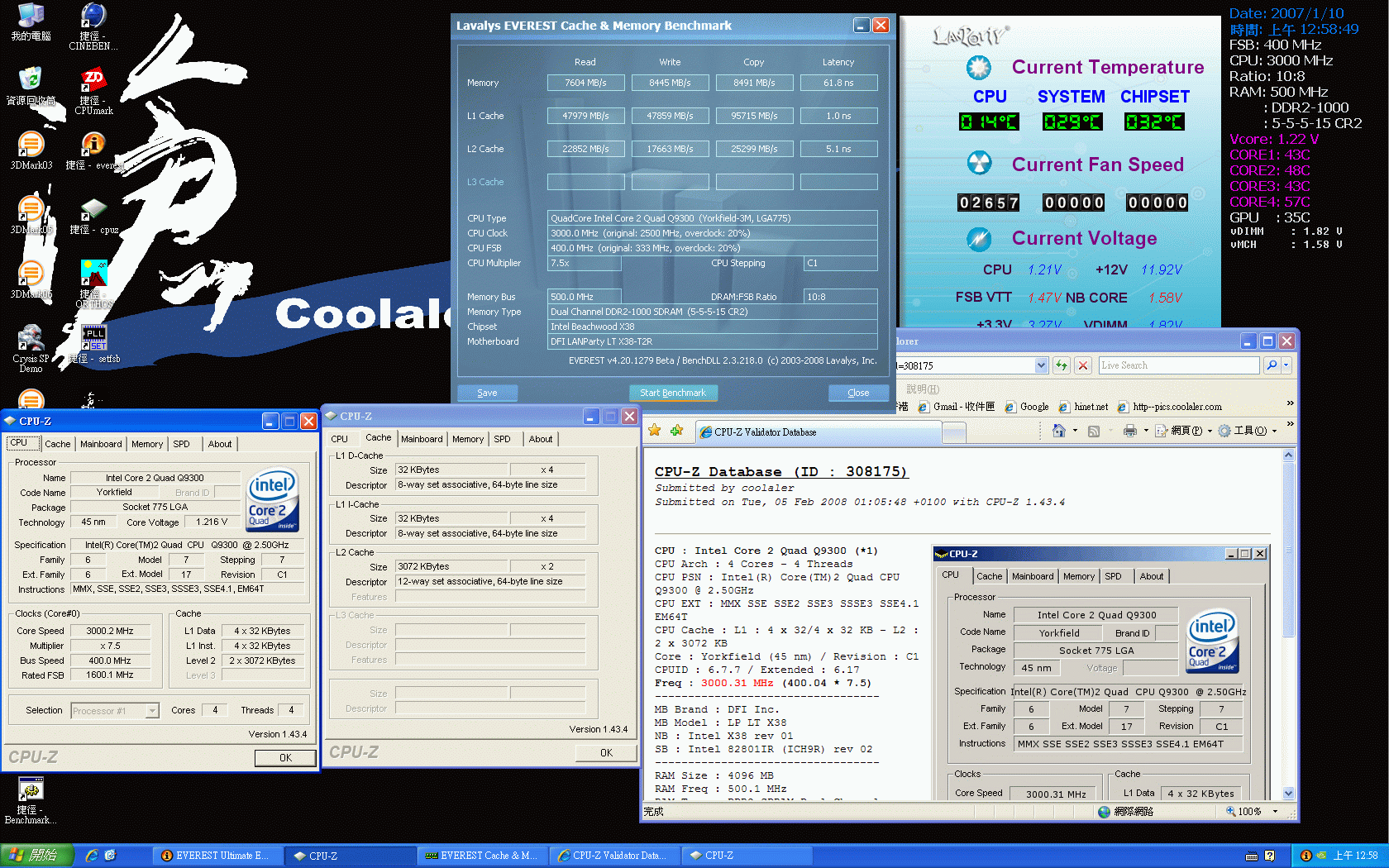Click the Core Speed 3000.2 MHz field

tap(110, 631)
